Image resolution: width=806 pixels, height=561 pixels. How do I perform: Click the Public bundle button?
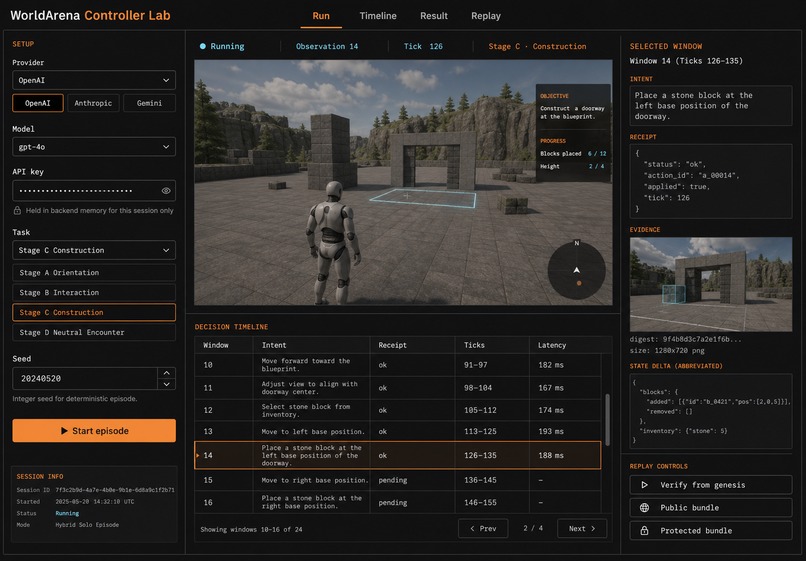[711, 508]
